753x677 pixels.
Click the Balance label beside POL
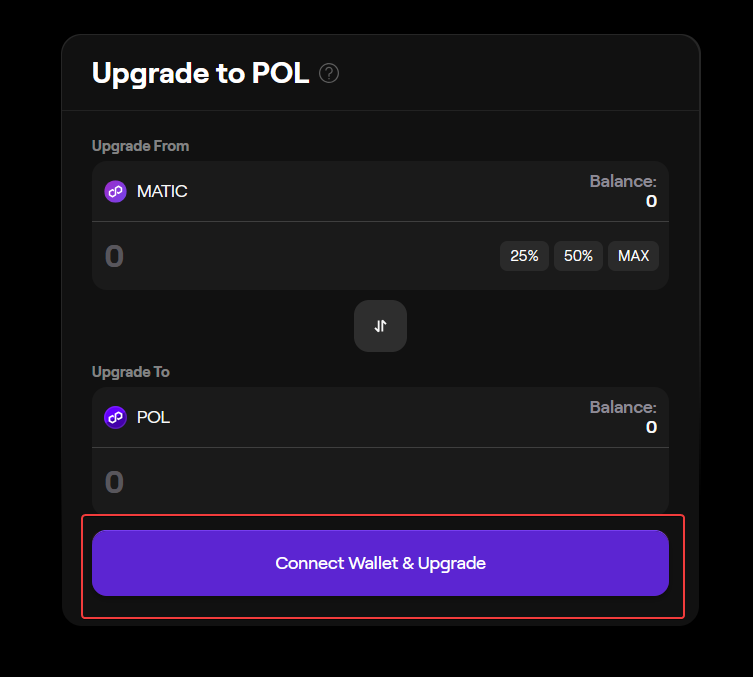pos(623,407)
